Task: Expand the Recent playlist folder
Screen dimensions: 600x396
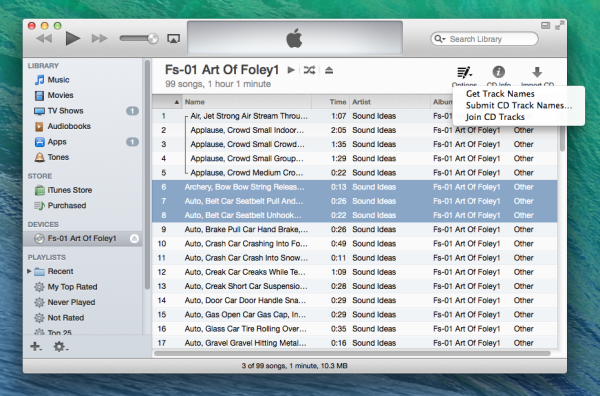Action: coord(29,271)
